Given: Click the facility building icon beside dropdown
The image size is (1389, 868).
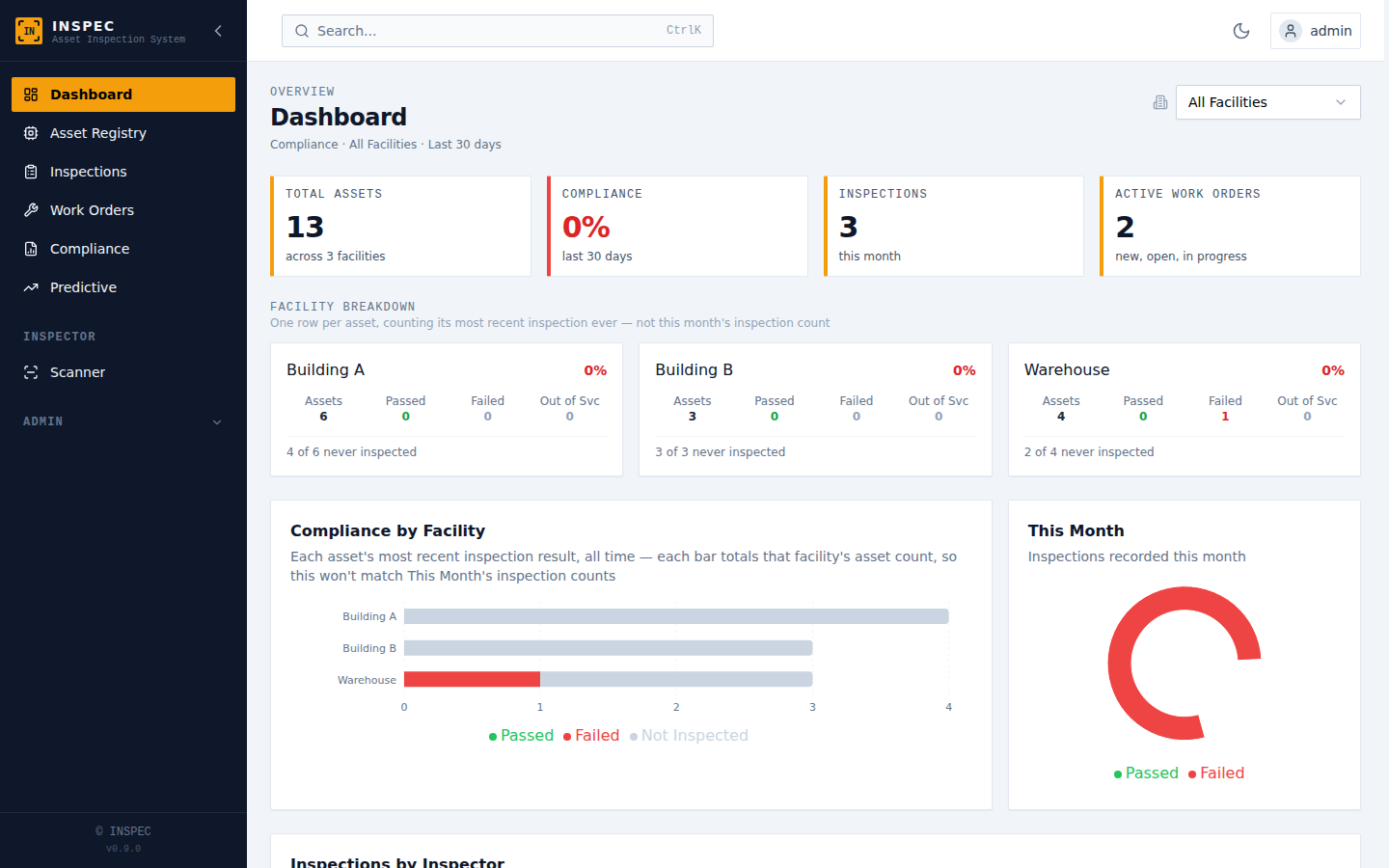Looking at the screenshot, I should click(x=1160, y=102).
